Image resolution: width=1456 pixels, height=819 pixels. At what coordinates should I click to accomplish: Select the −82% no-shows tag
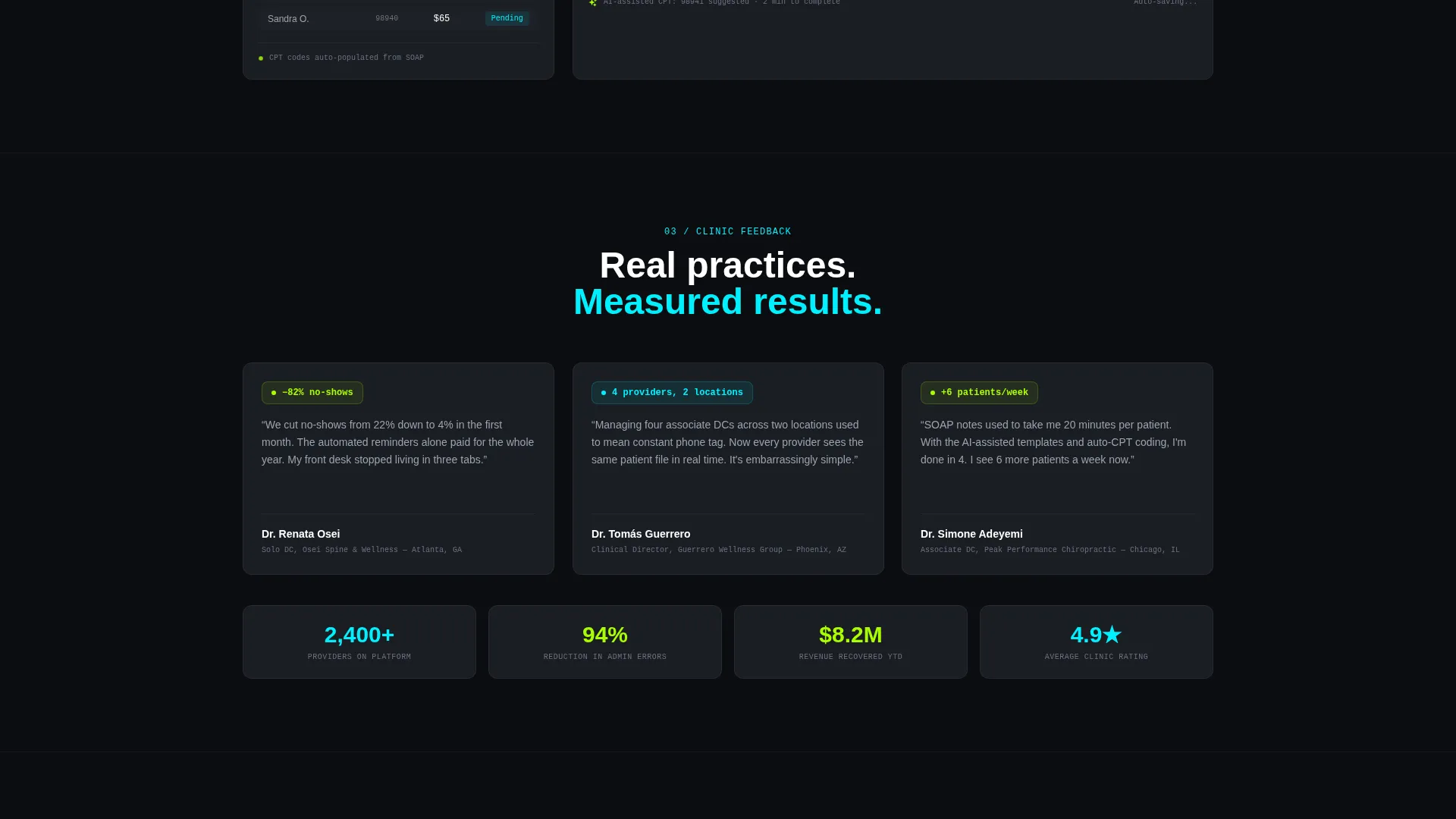click(312, 393)
